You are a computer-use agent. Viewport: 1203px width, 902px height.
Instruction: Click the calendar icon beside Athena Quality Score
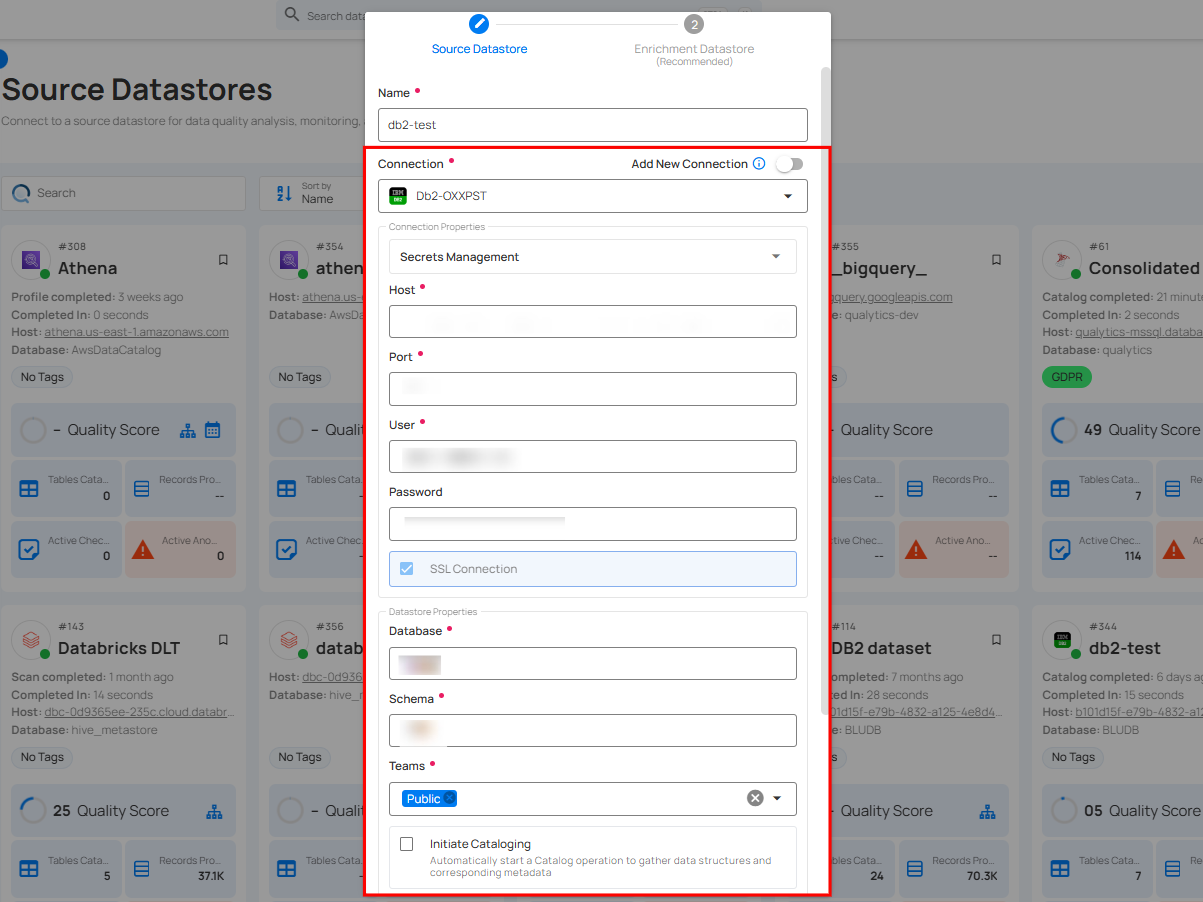tap(212, 429)
